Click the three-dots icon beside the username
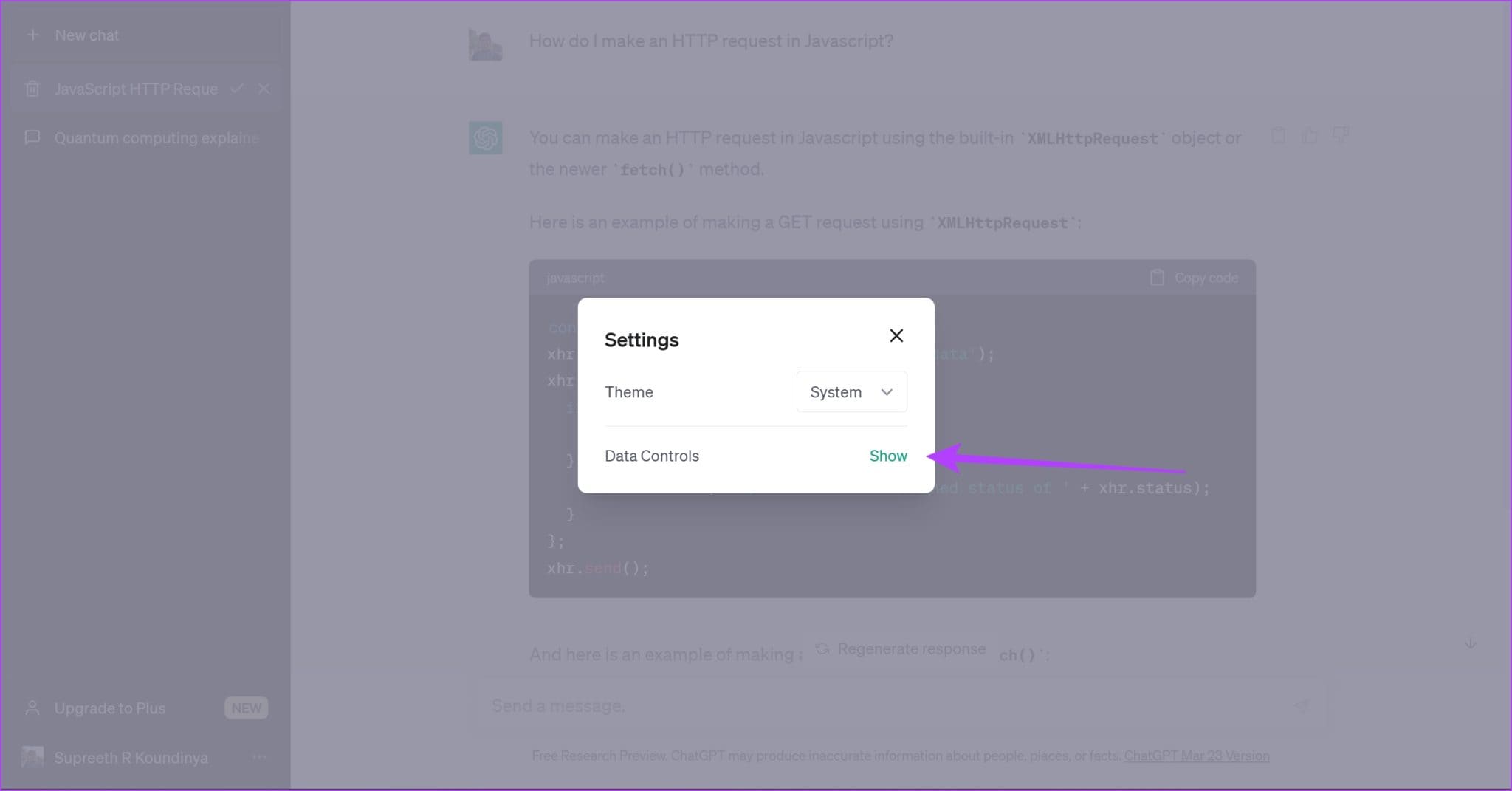 tap(259, 757)
